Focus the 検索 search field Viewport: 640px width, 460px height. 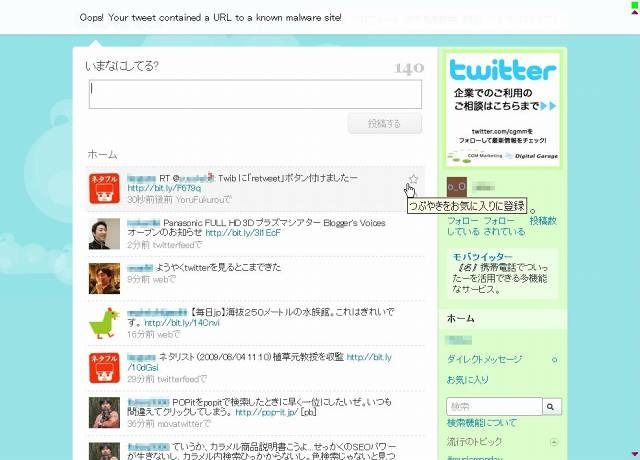pos(494,407)
